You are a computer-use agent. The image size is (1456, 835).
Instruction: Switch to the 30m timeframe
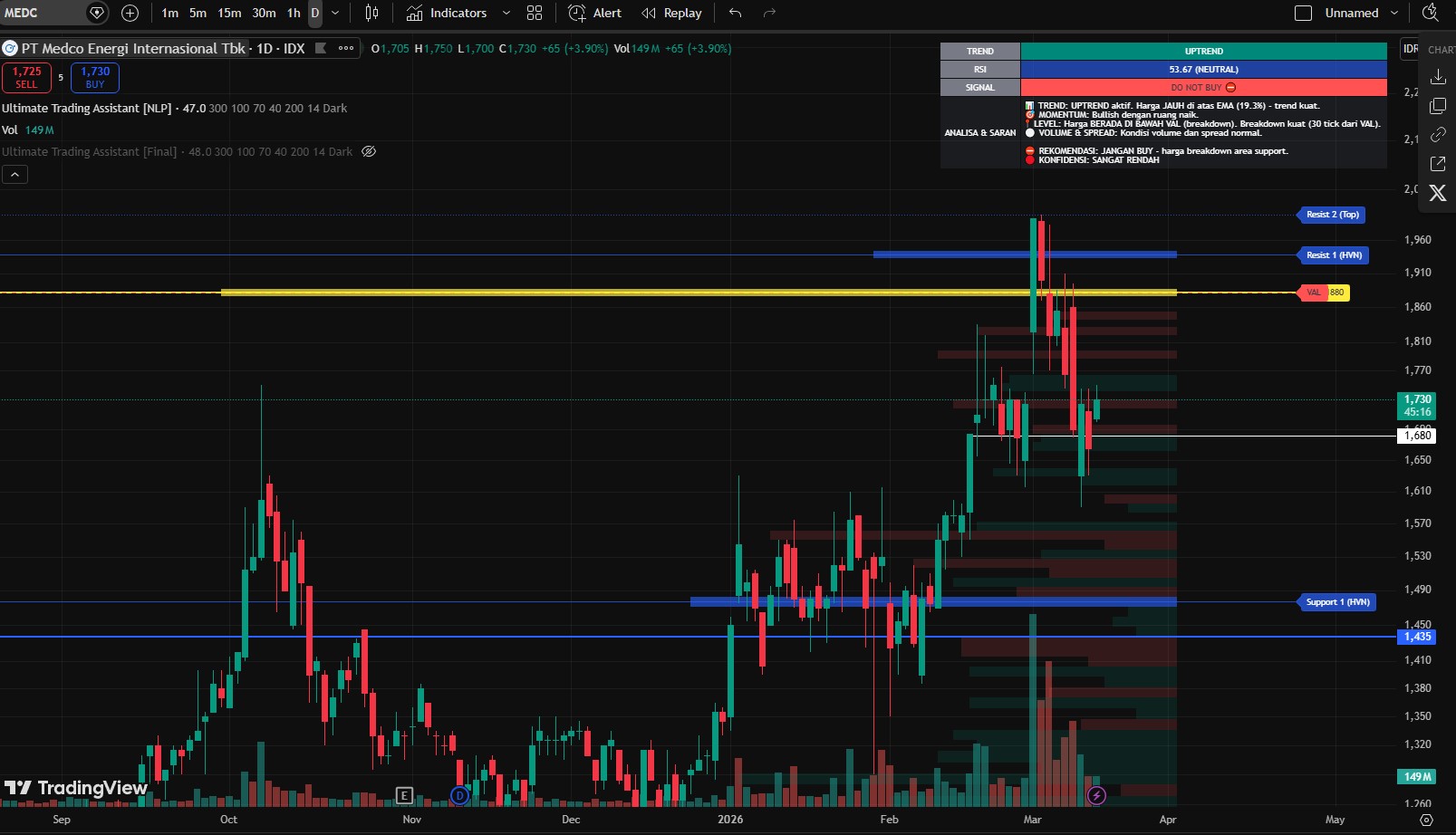click(x=264, y=13)
